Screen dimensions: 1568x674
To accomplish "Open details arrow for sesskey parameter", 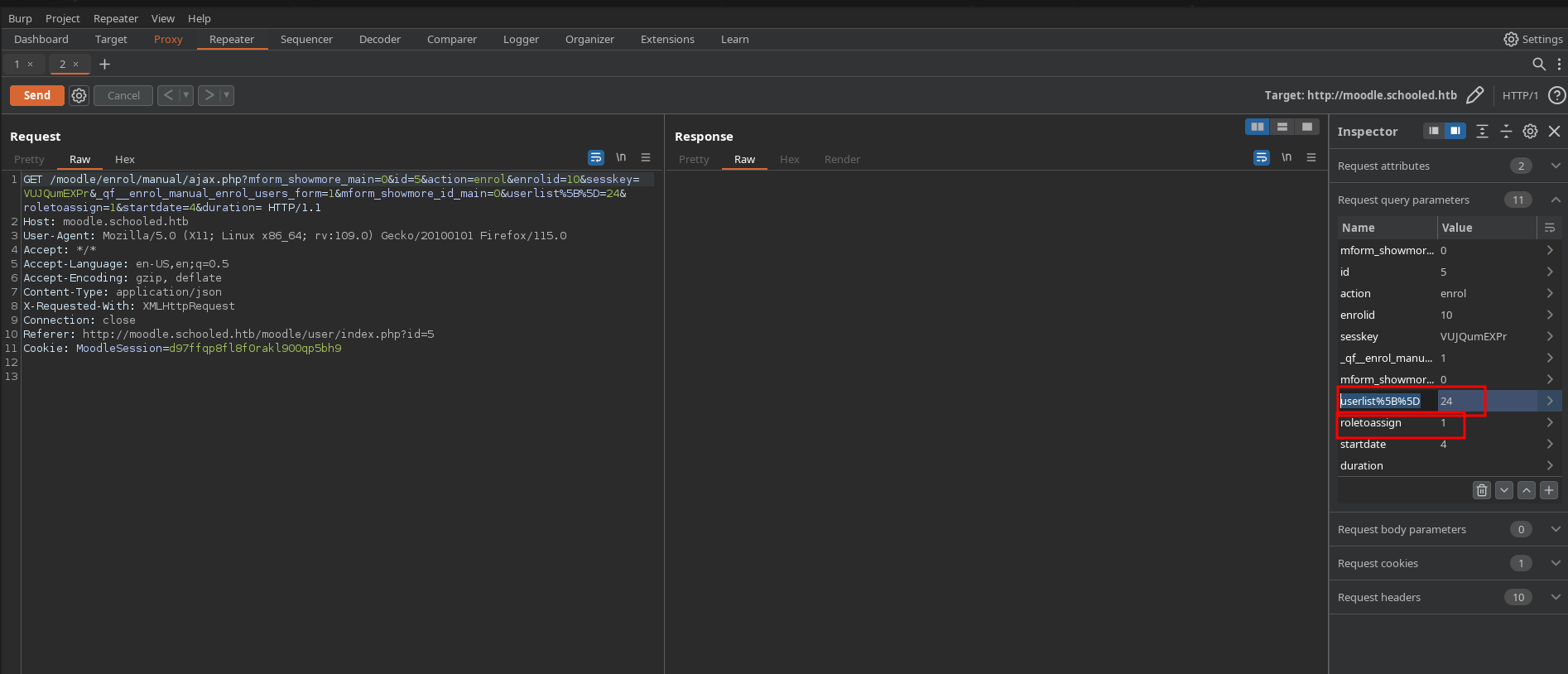I will click(x=1550, y=336).
